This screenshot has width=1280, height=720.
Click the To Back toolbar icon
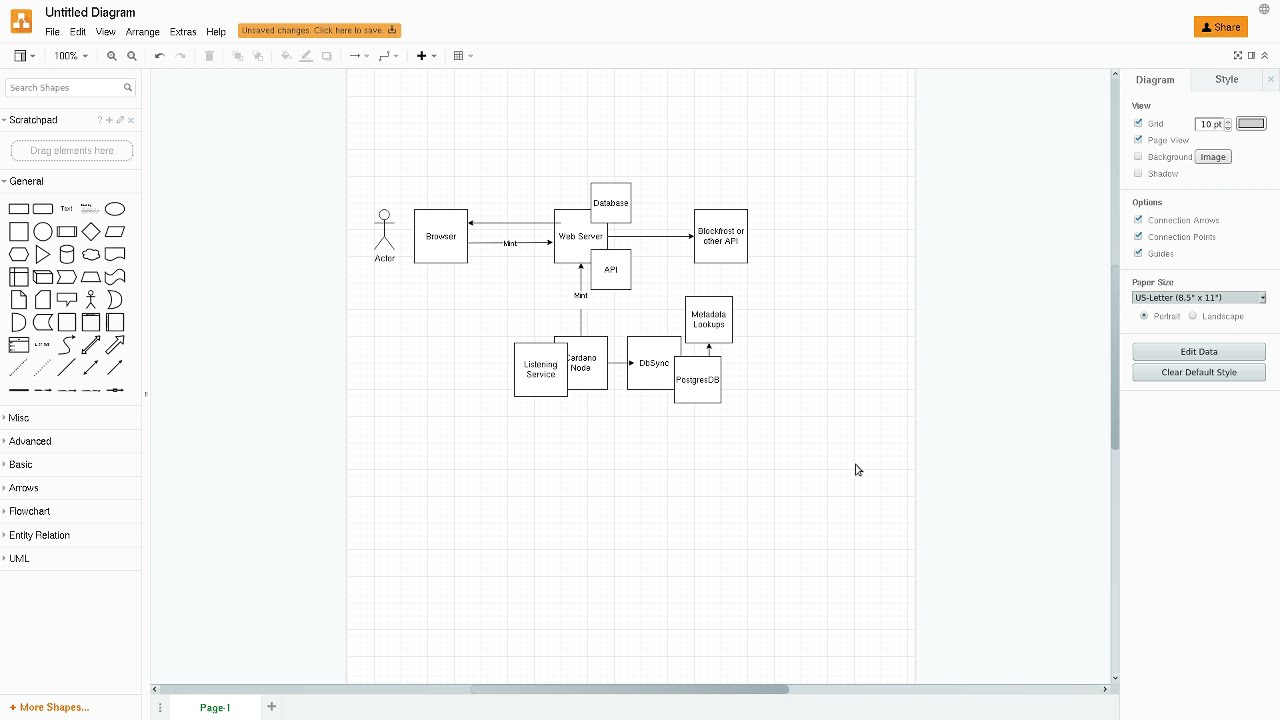coord(258,56)
